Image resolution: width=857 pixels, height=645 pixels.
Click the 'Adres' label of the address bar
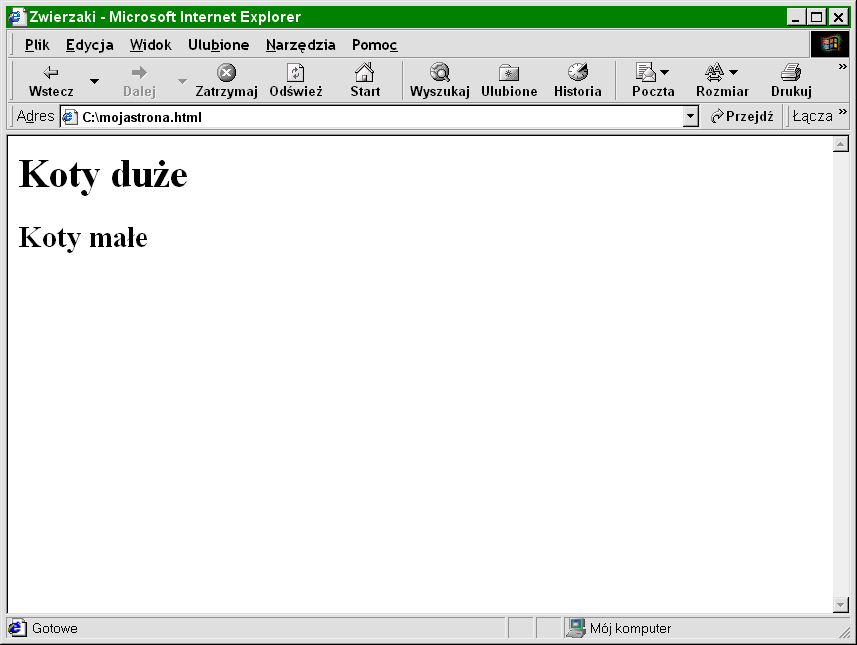36,116
